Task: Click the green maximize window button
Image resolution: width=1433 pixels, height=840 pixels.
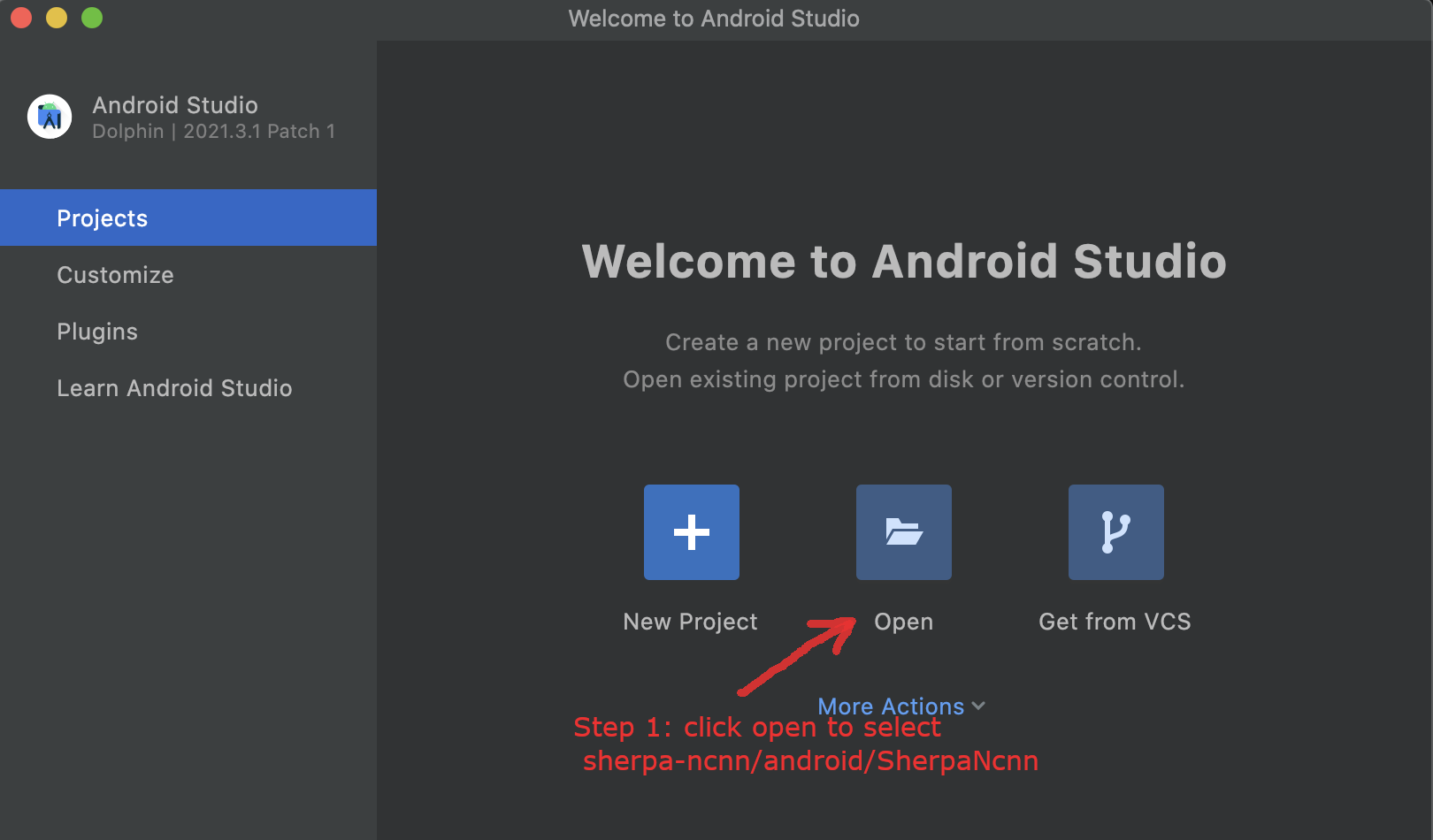Action: [x=92, y=18]
